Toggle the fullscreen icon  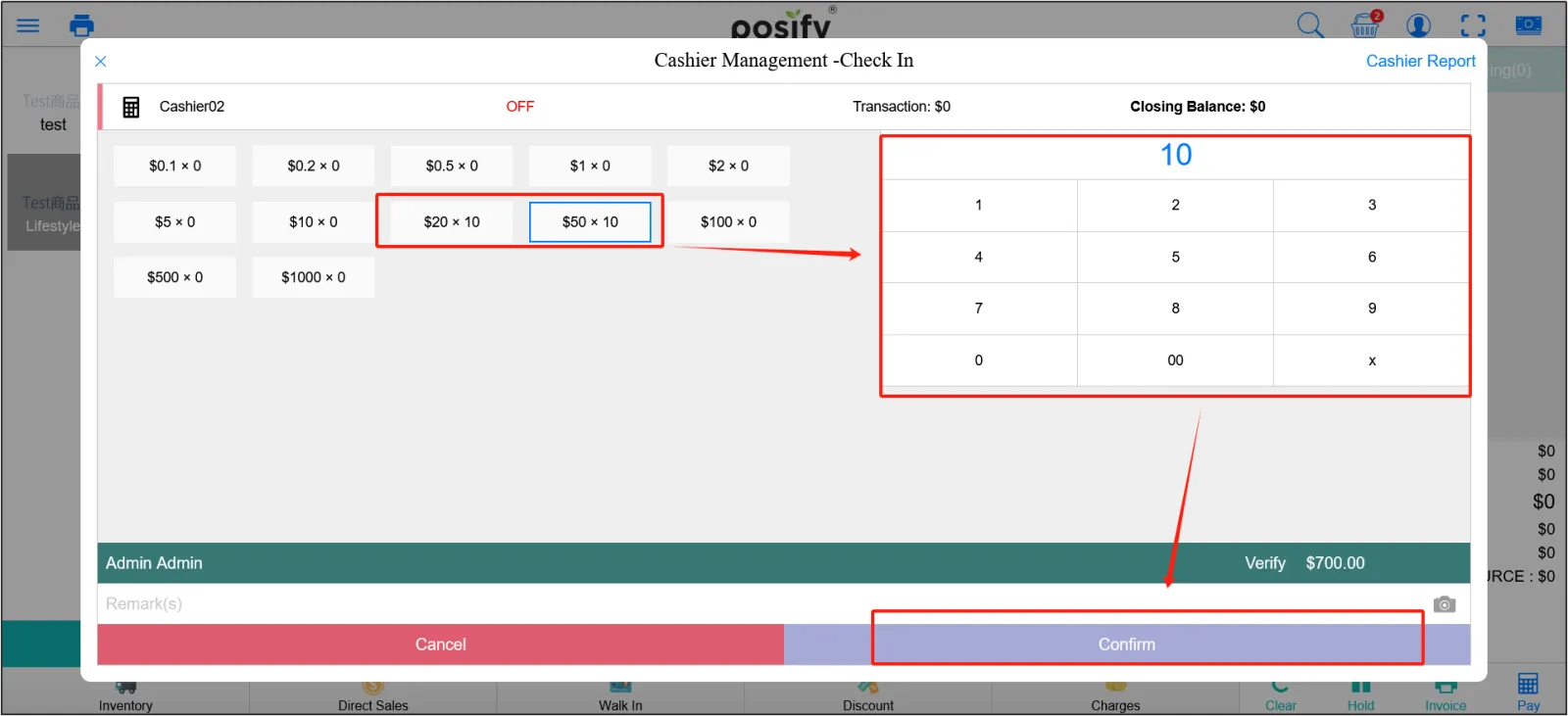coord(1473,25)
